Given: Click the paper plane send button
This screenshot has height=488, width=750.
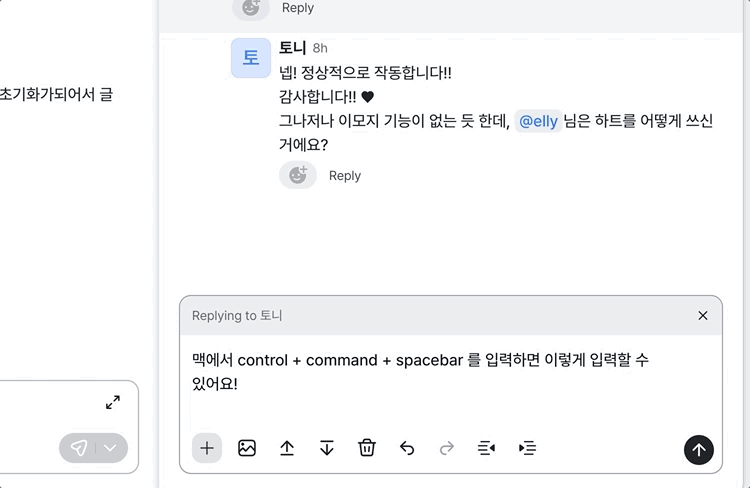Looking at the screenshot, I should click(80, 447).
